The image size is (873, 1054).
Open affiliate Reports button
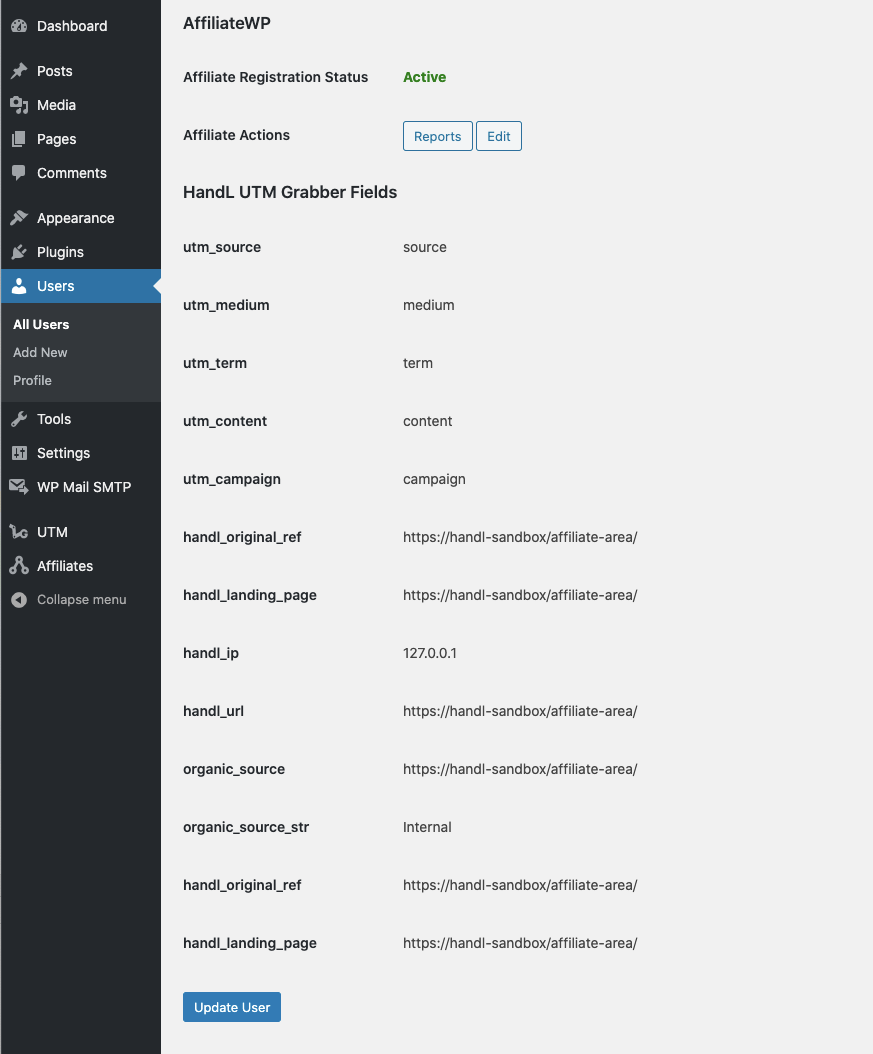pyautogui.click(x=437, y=136)
